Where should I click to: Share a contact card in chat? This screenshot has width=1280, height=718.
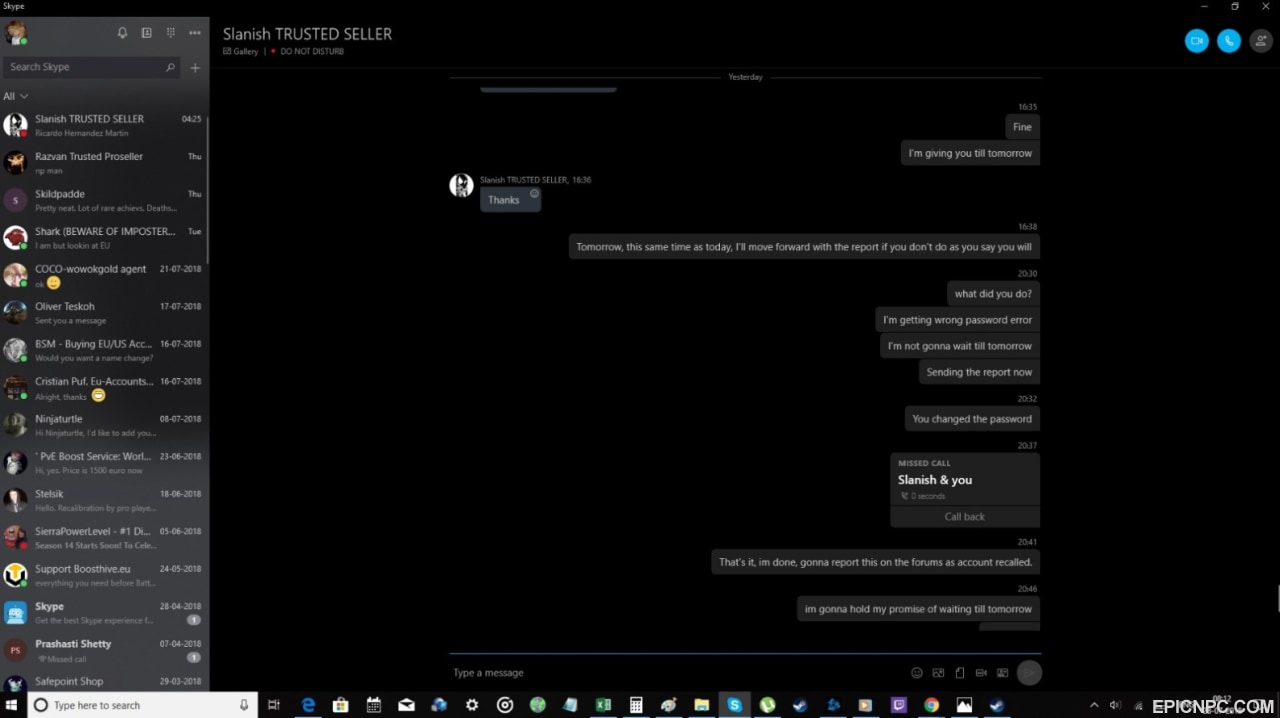click(1003, 673)
